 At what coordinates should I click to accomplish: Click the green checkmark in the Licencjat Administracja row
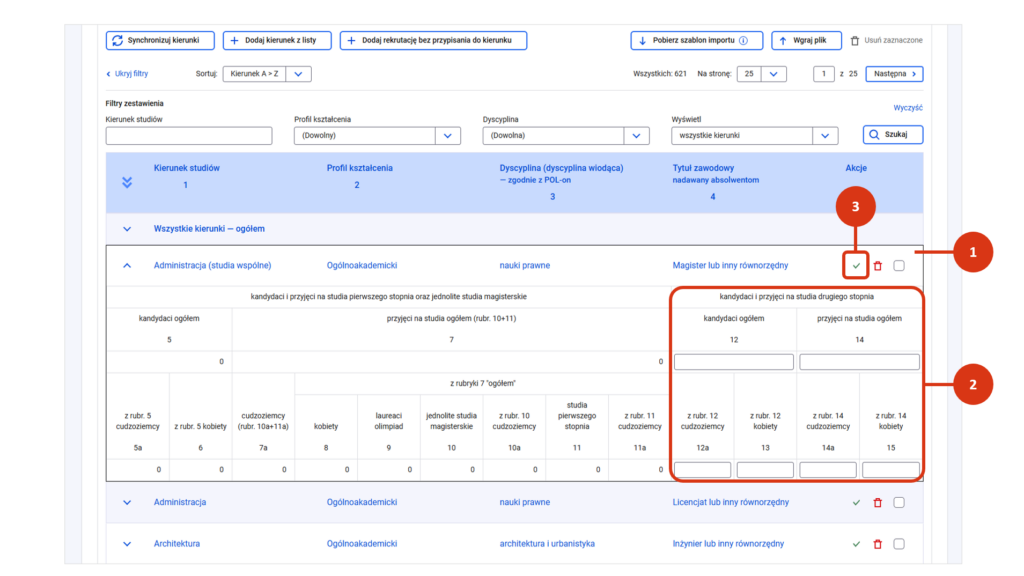tap(856, 503)
